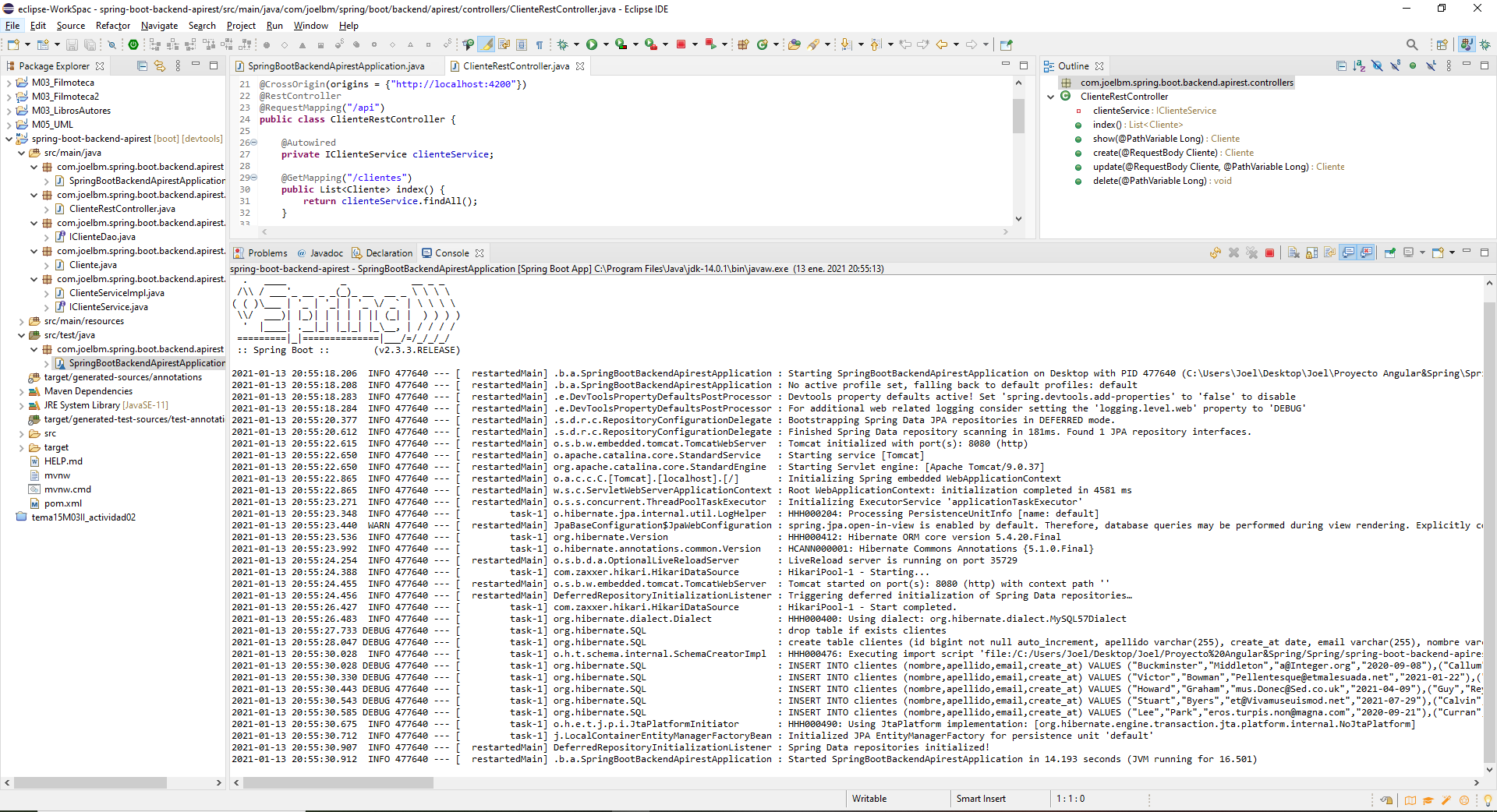Viewport: 1497px width, 812px height.
Task: Click the green Spring Boot dashboard power icon
Action: tap(133, 44)
